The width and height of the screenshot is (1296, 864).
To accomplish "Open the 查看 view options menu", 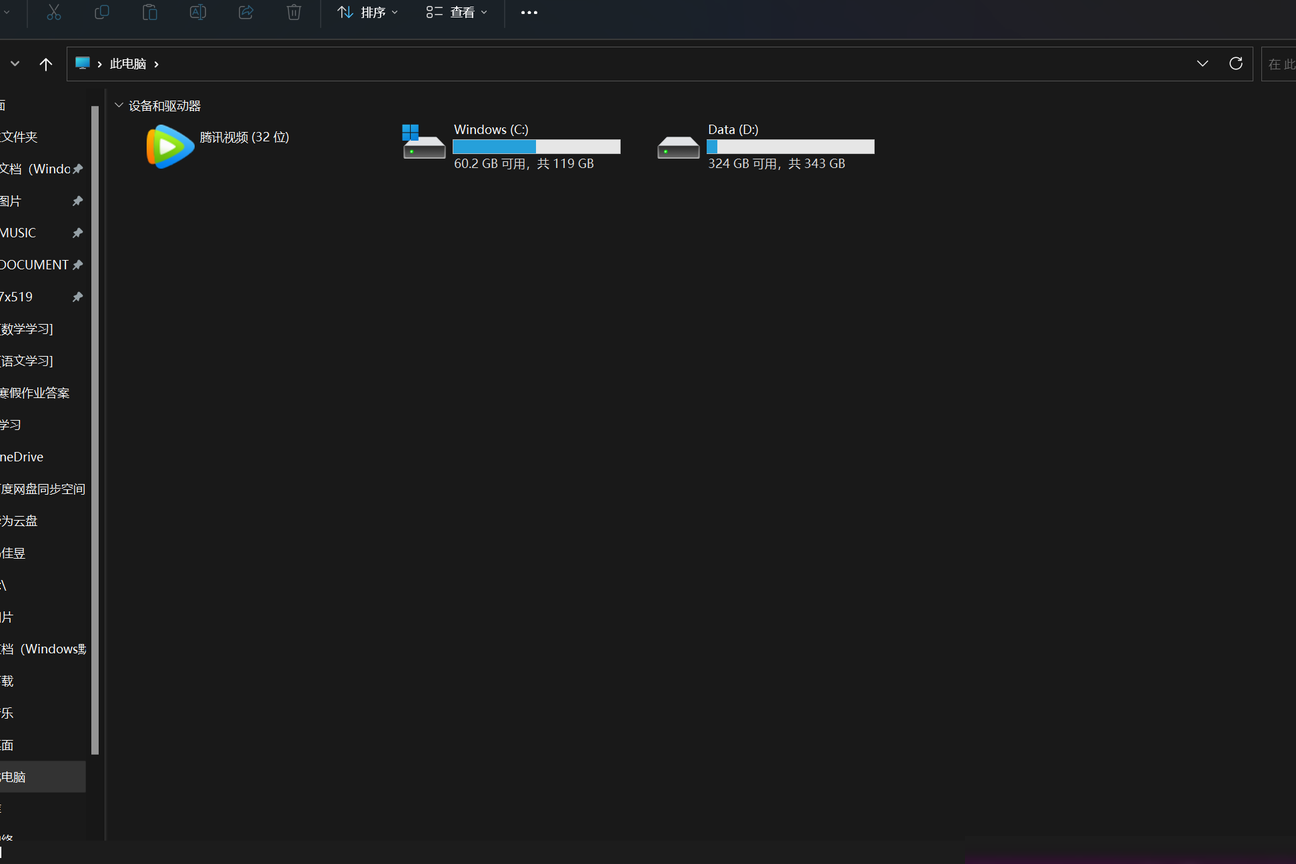I will 457,12.
